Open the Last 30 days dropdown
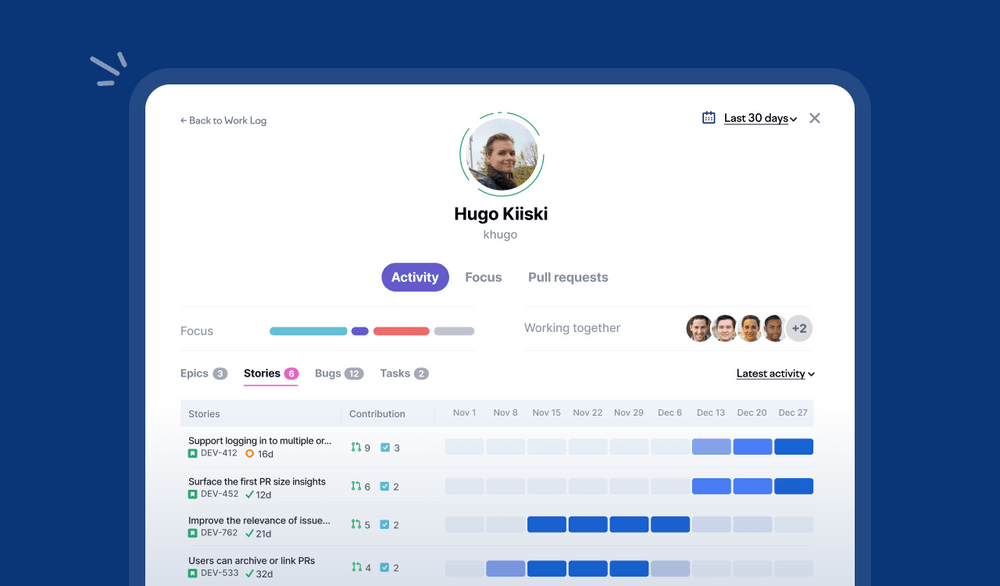This screenshot has height=586, width=1000. (x=758, y=117)
